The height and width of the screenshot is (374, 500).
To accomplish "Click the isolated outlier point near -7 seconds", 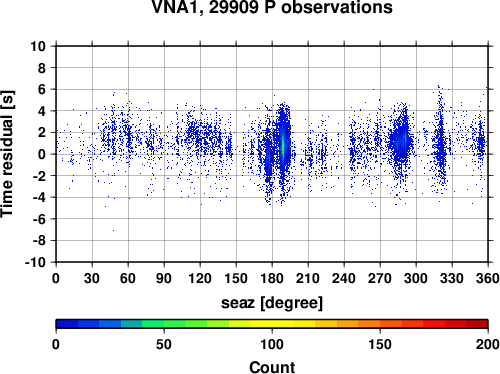I will pos(113,230).
